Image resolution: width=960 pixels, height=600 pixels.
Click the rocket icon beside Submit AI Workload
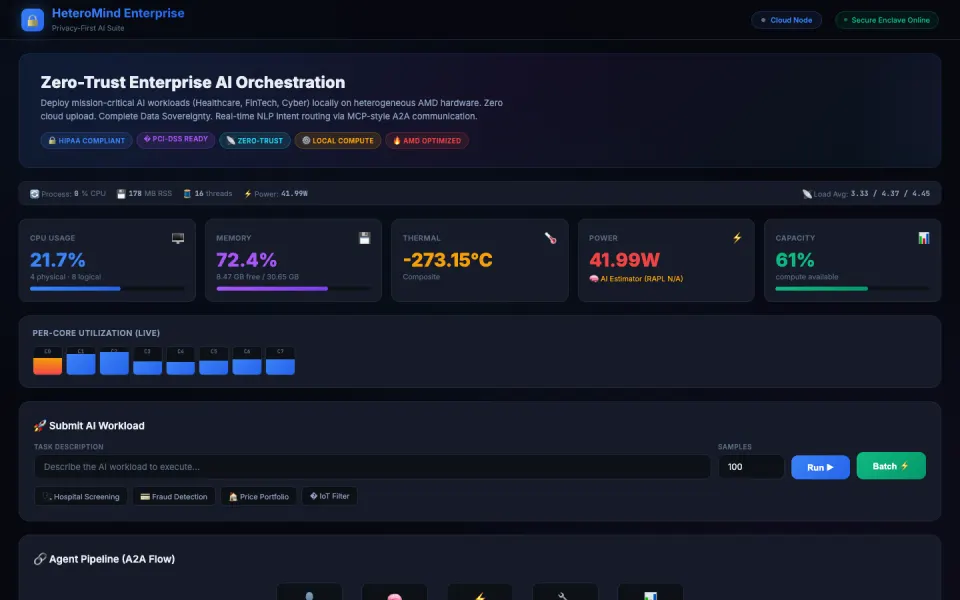point(40,426)
